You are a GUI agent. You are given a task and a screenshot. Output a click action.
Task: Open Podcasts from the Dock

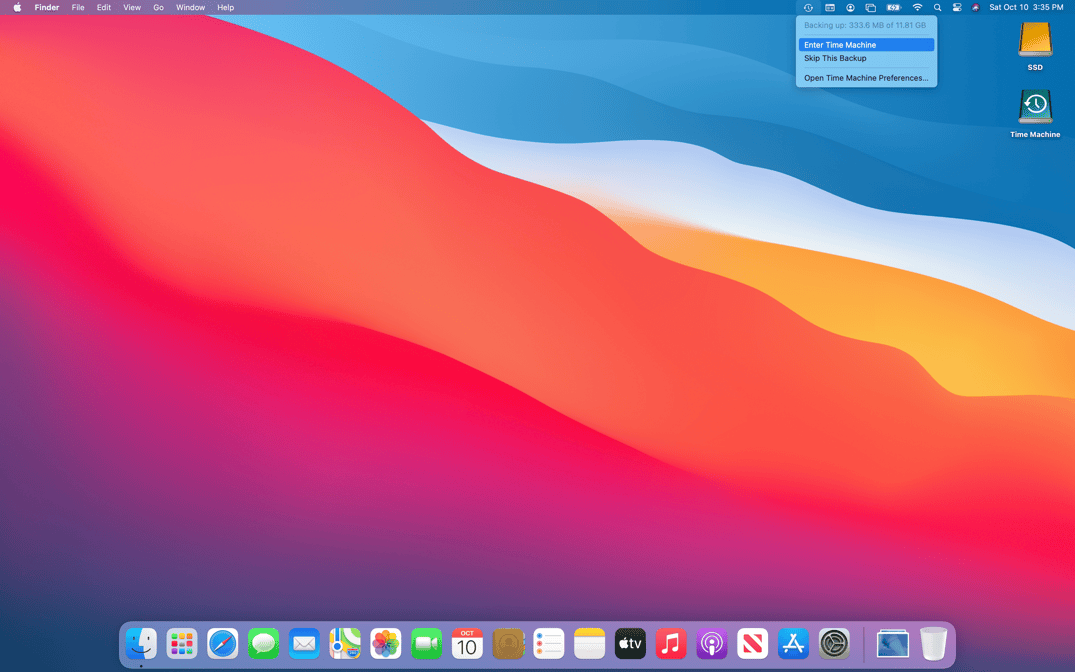712,644
